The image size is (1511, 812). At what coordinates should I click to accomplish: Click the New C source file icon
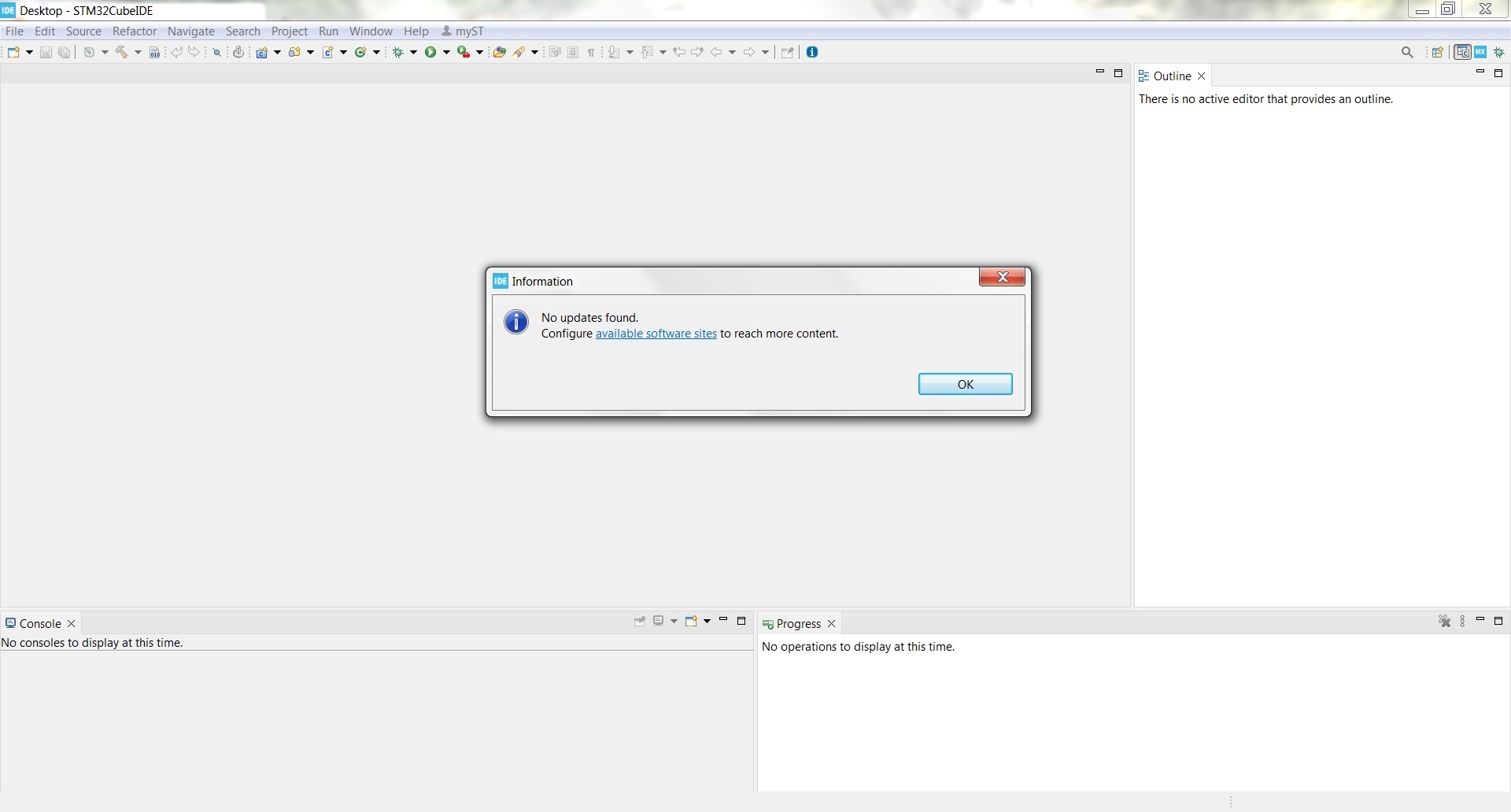pyautogui.click(x=328, y=52)
